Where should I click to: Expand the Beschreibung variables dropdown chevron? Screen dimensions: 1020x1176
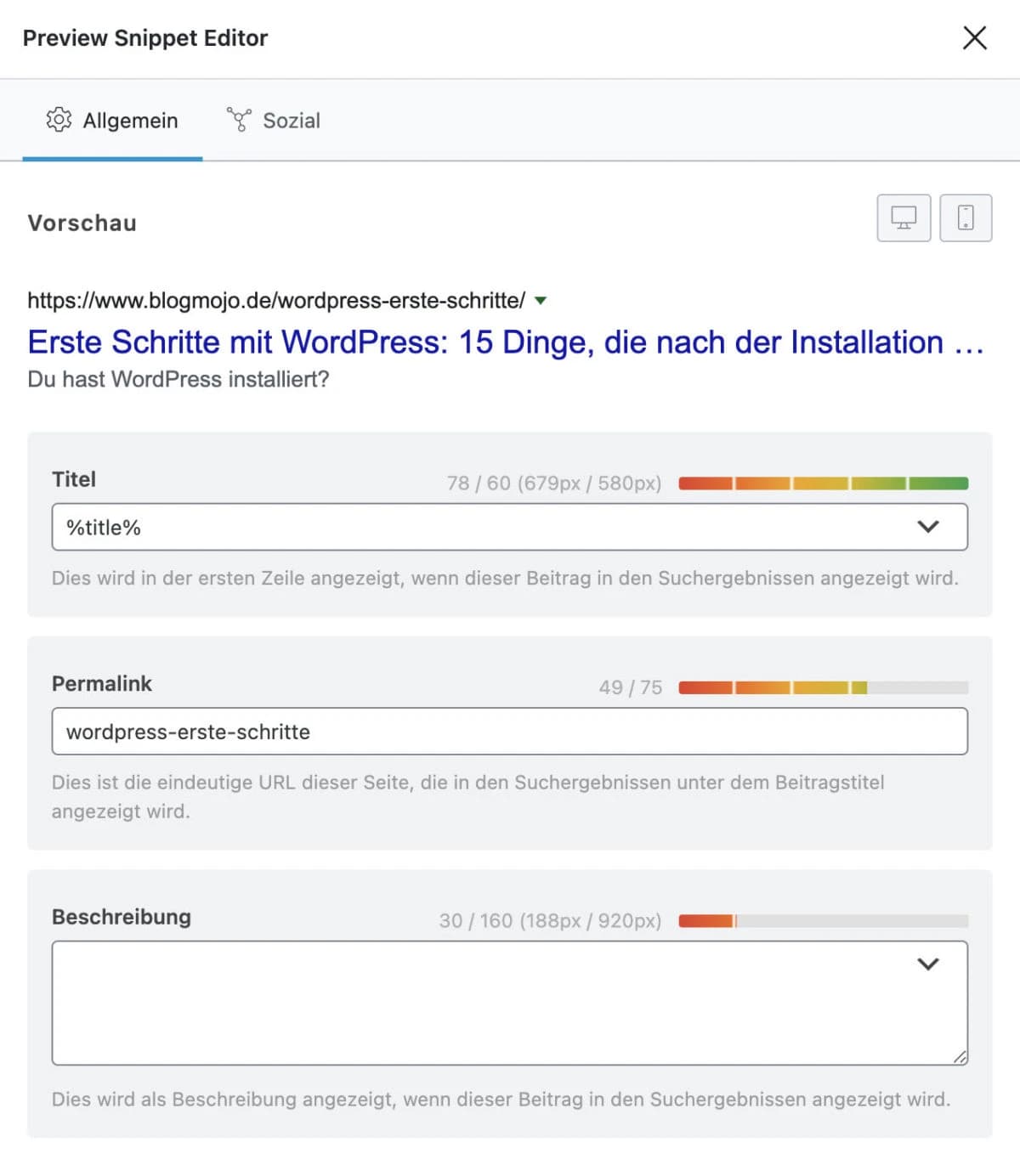928,964
